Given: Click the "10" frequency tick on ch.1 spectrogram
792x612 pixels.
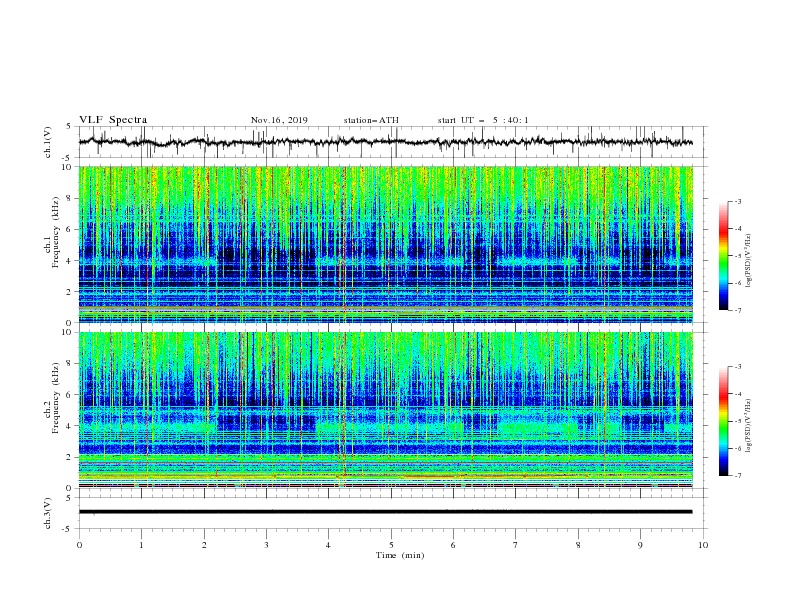Looking at the screenshot, I should click(x=69, y=167).
